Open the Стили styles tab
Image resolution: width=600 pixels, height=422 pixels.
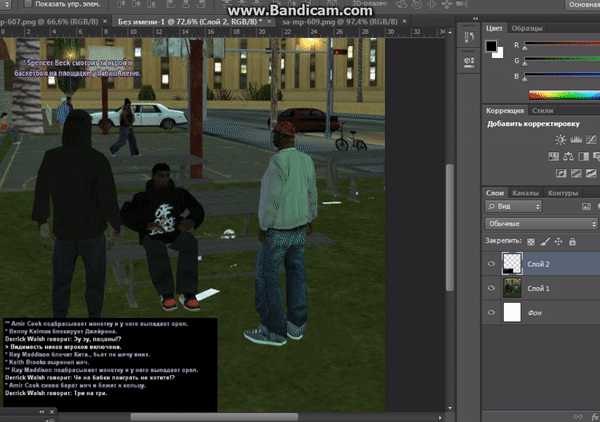[x=543, y=111]
